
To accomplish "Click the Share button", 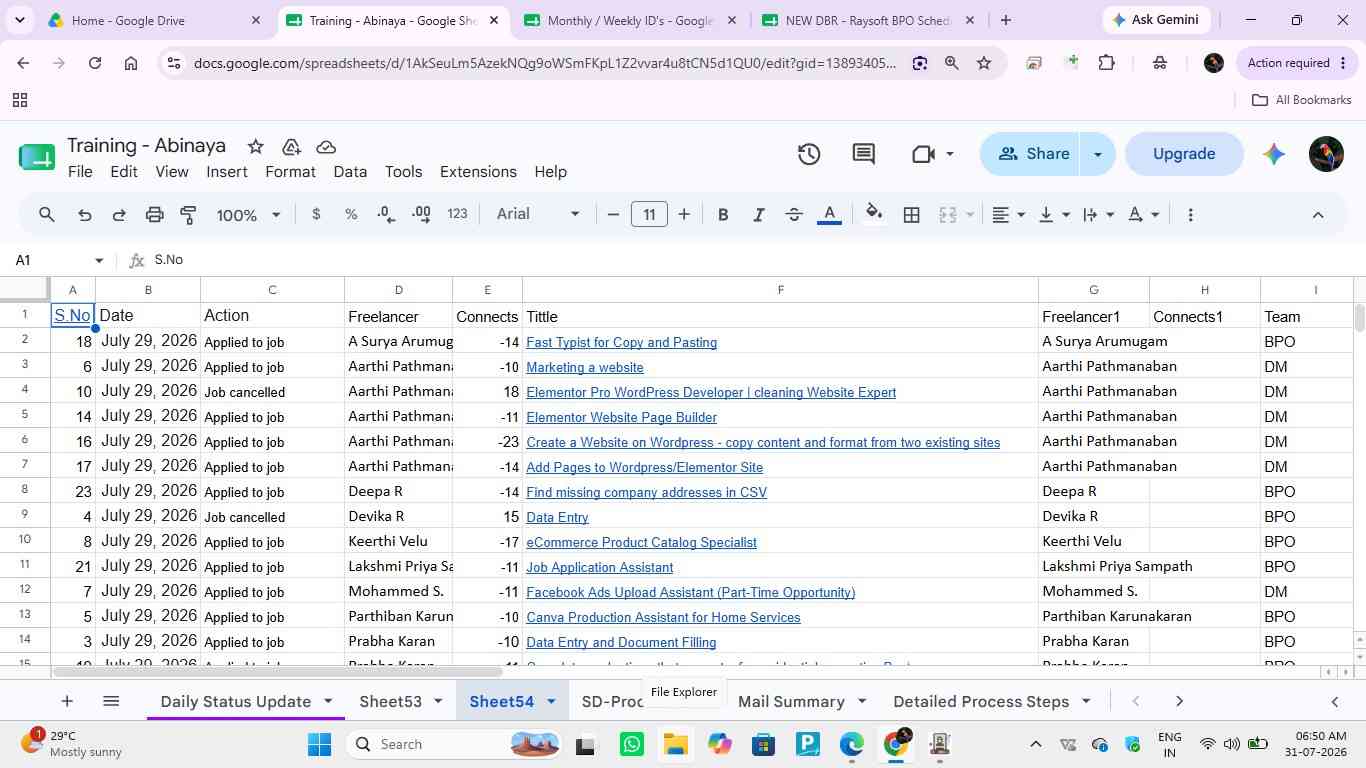I will (1034, 154).
